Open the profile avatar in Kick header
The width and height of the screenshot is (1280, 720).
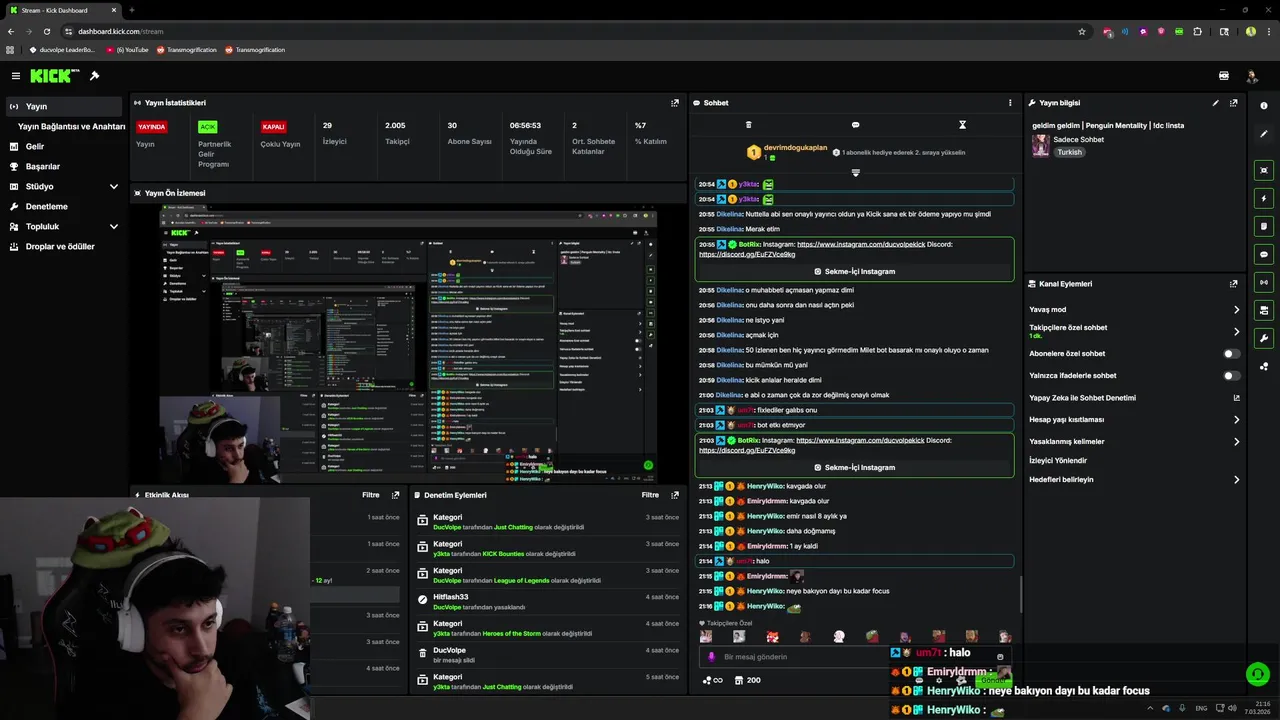[x=1251, y=76]
